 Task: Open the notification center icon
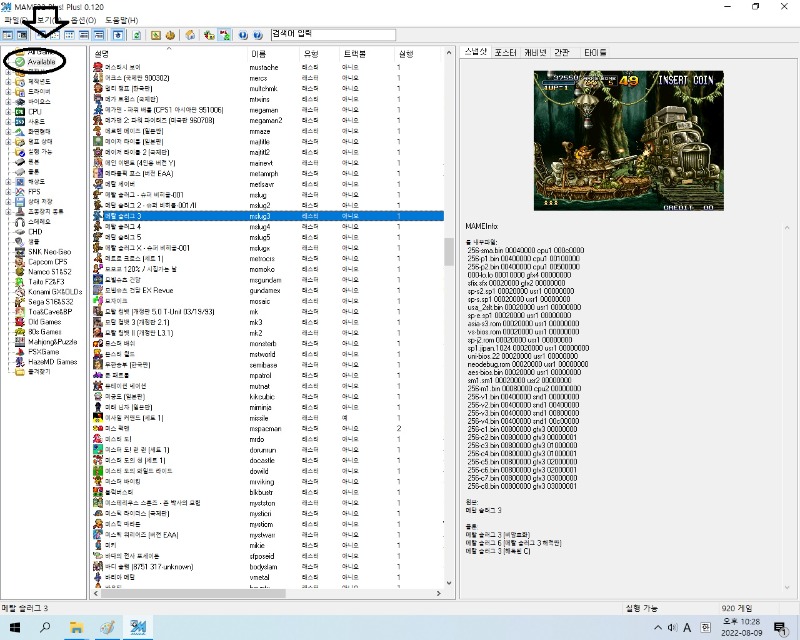tap(780, 627)
